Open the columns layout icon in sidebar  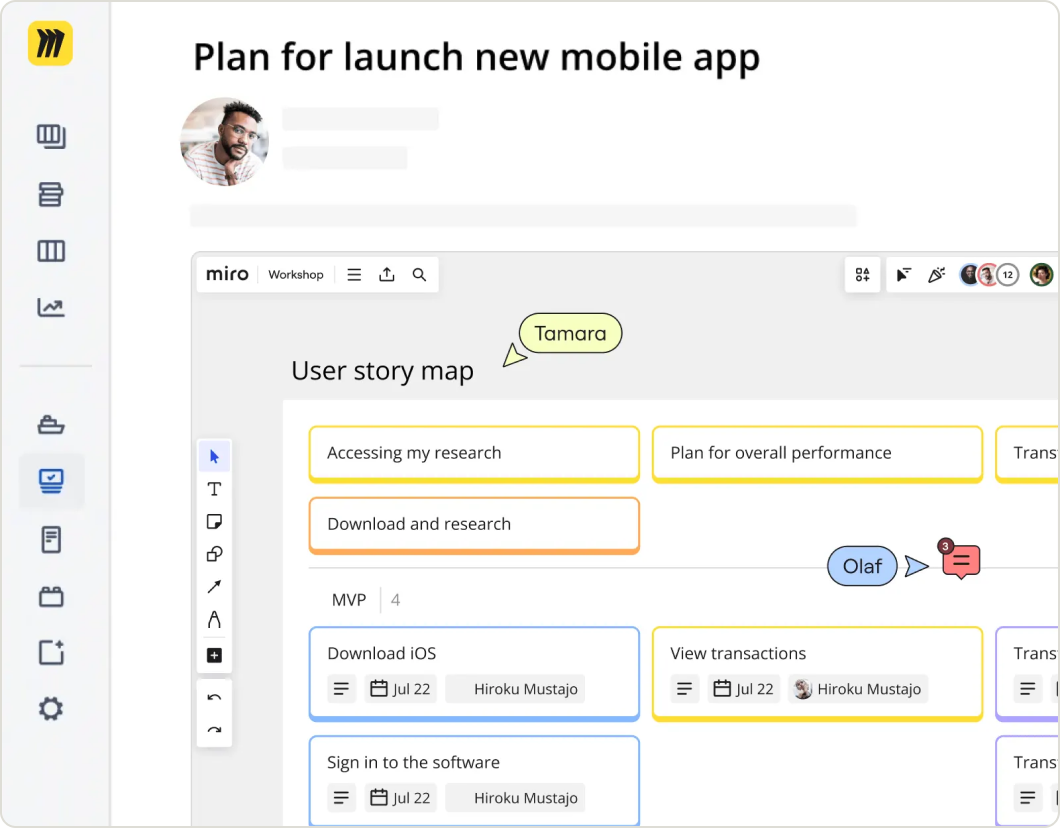(51, 251)
